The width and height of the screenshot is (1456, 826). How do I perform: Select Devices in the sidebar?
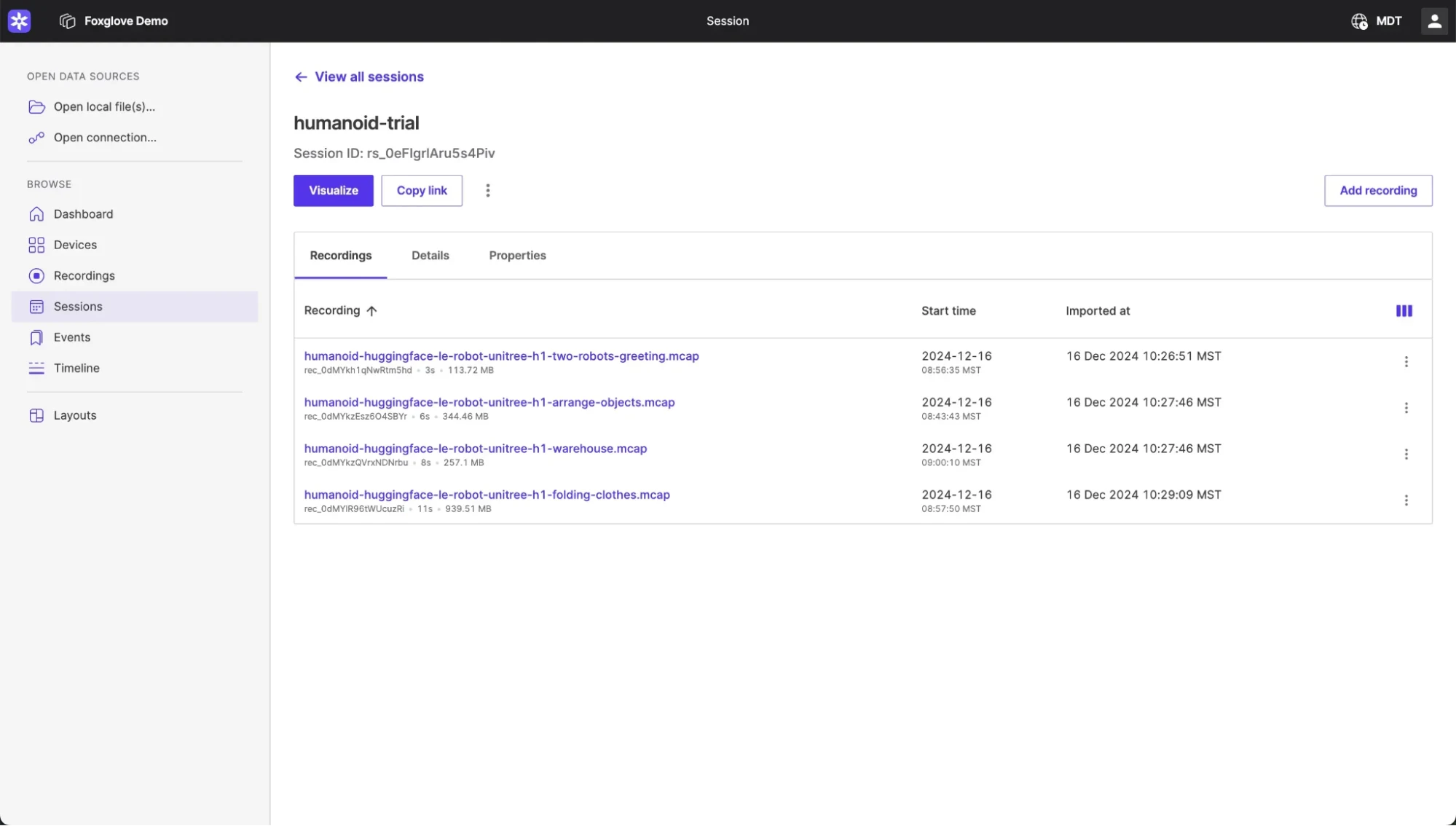[x=75, y=245]
